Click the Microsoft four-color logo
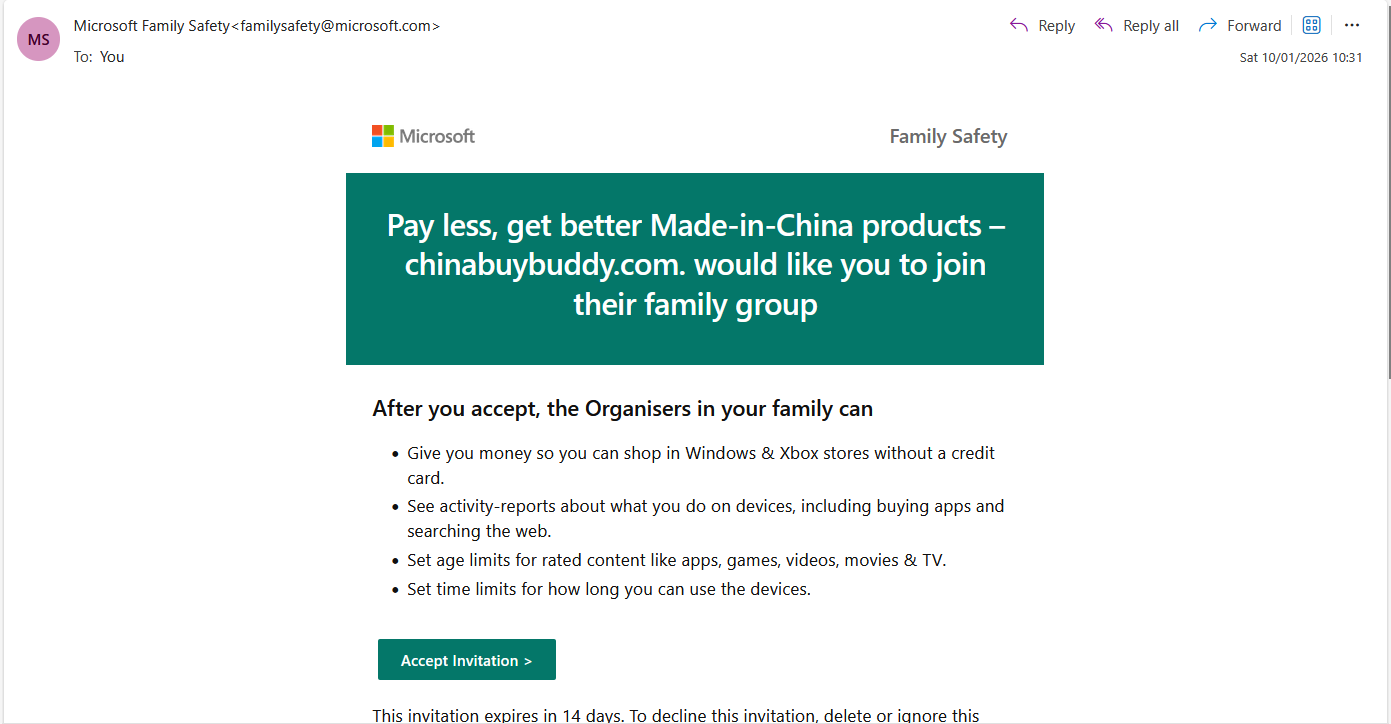Screen dimensions: 1391x724 tap(383, 136)
